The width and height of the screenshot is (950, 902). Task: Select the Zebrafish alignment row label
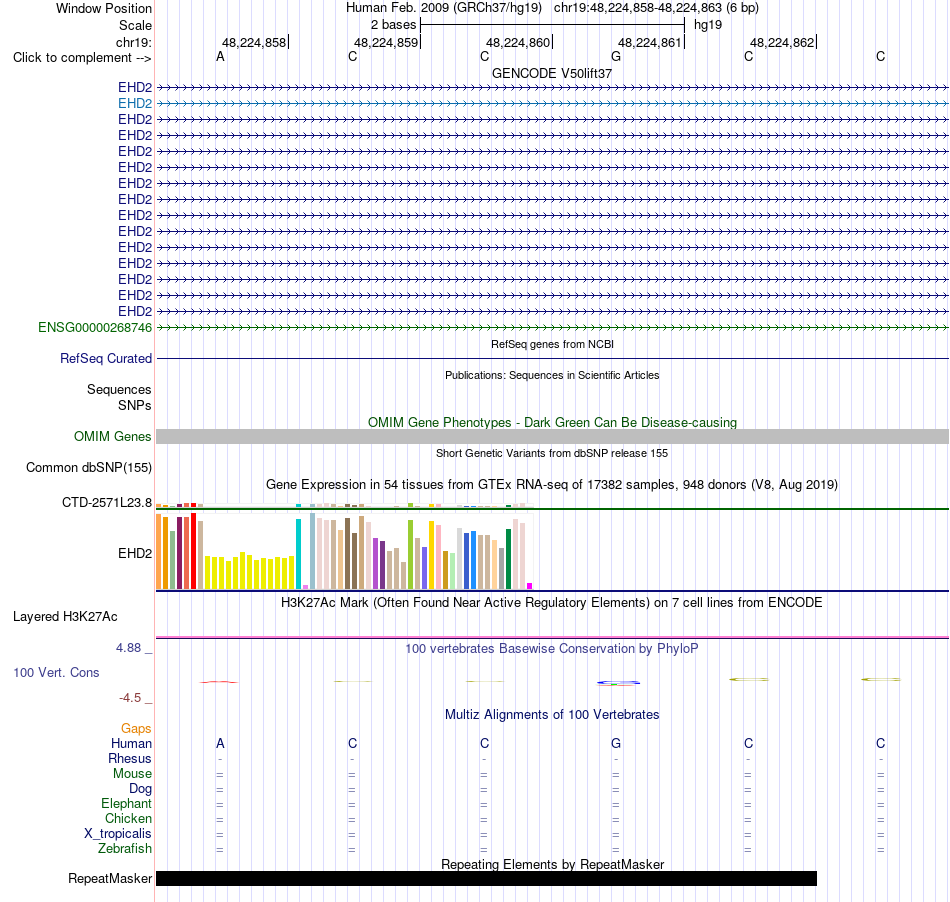pos(125,849)
